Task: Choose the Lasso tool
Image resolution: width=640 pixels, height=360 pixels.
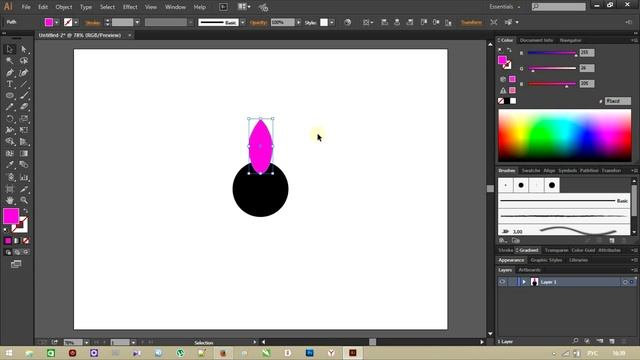Action: click(24, 61)
